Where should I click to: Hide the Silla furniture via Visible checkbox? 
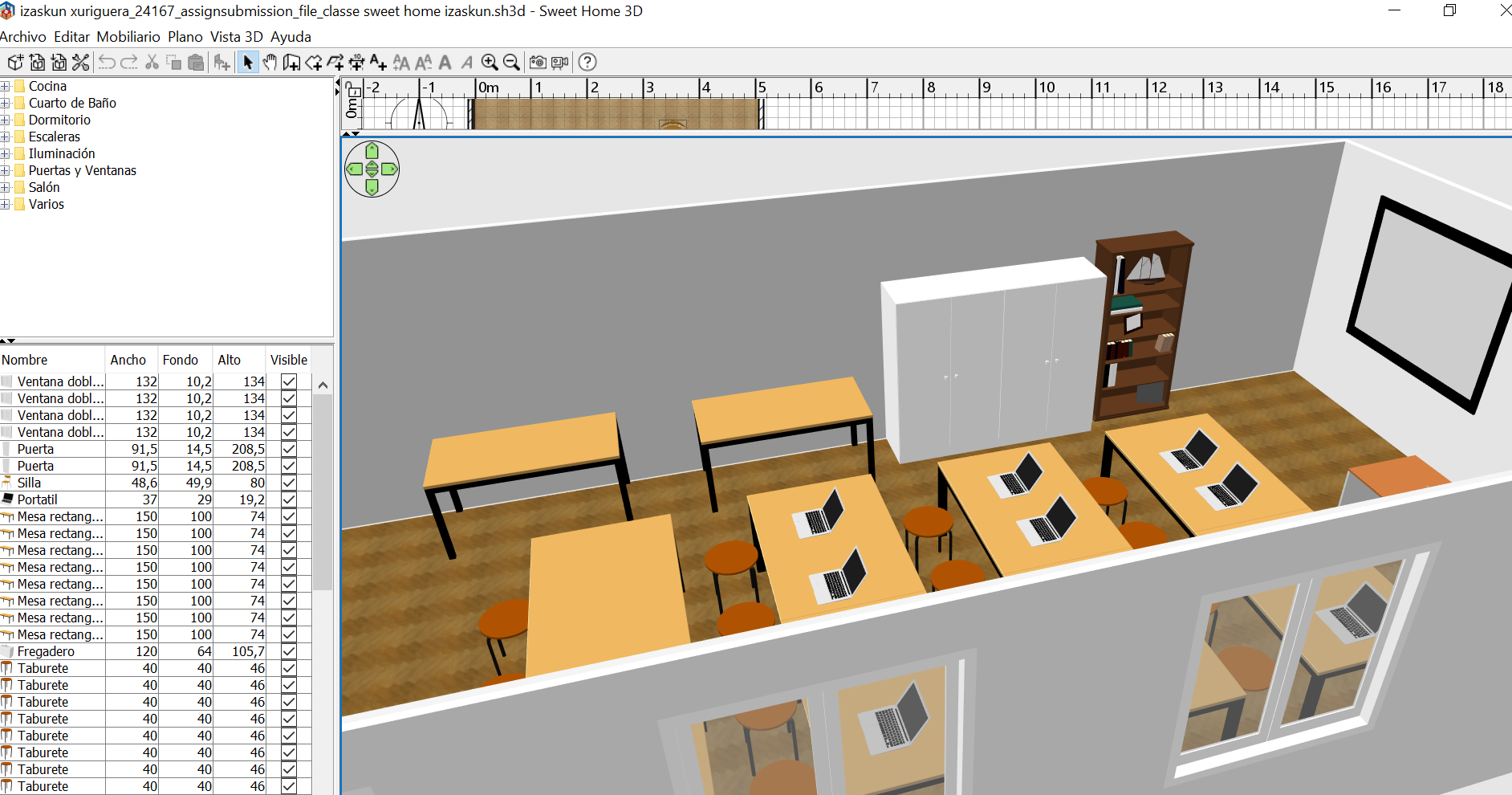289,483
